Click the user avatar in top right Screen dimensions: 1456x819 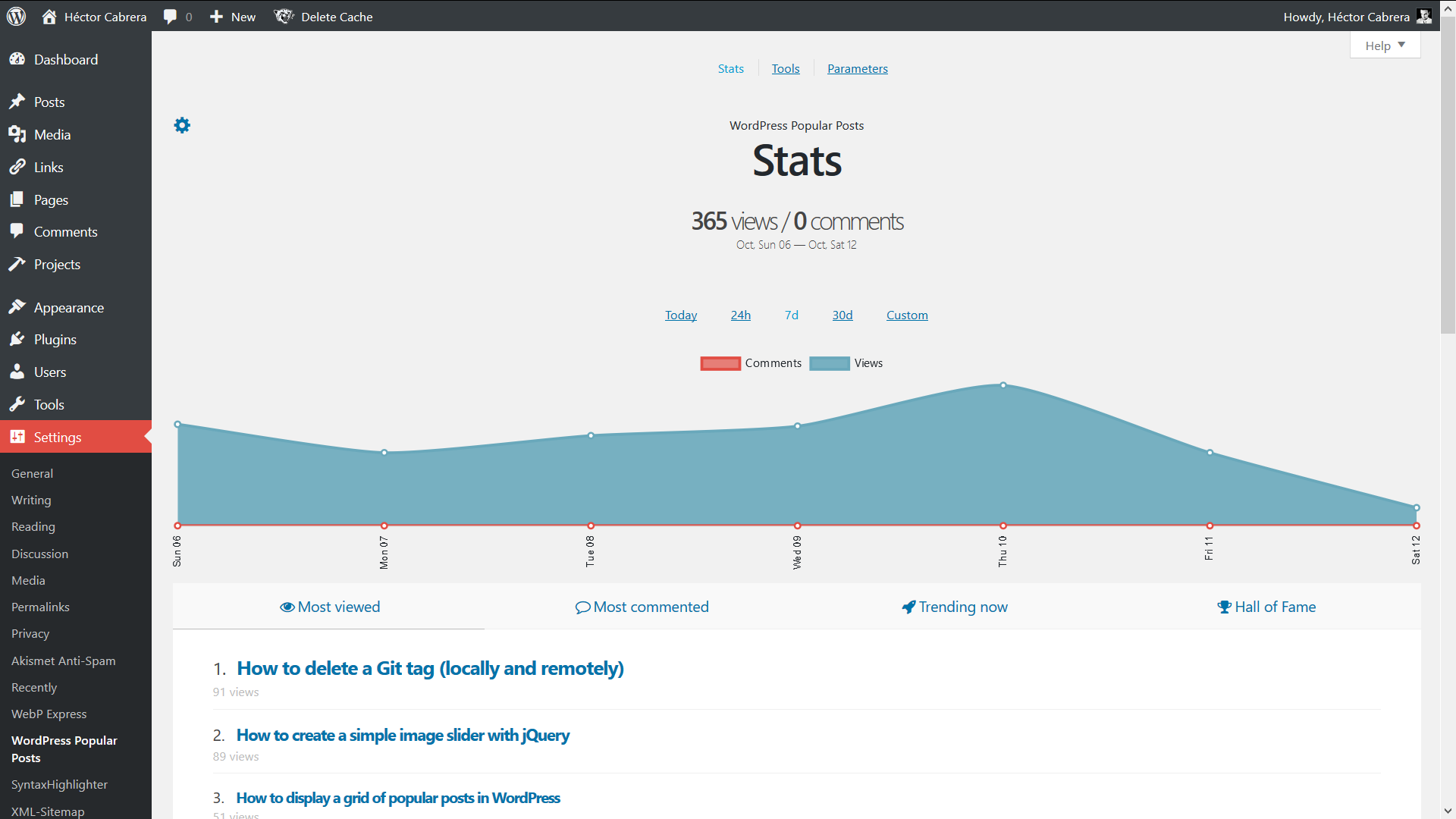pos(1424,16)
